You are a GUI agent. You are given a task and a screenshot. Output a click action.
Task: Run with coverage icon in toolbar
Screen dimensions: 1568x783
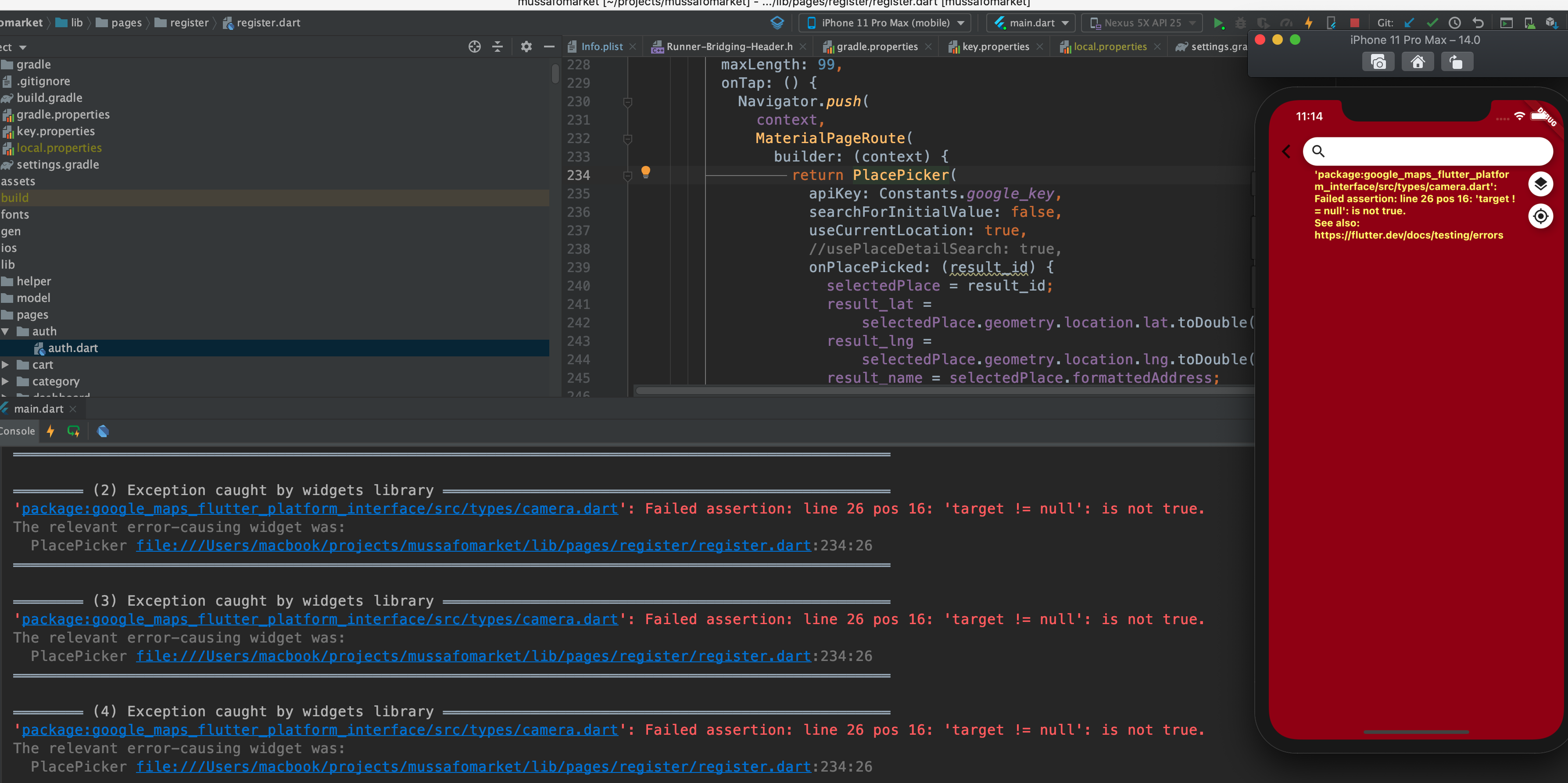click(x=1264, y=23)
